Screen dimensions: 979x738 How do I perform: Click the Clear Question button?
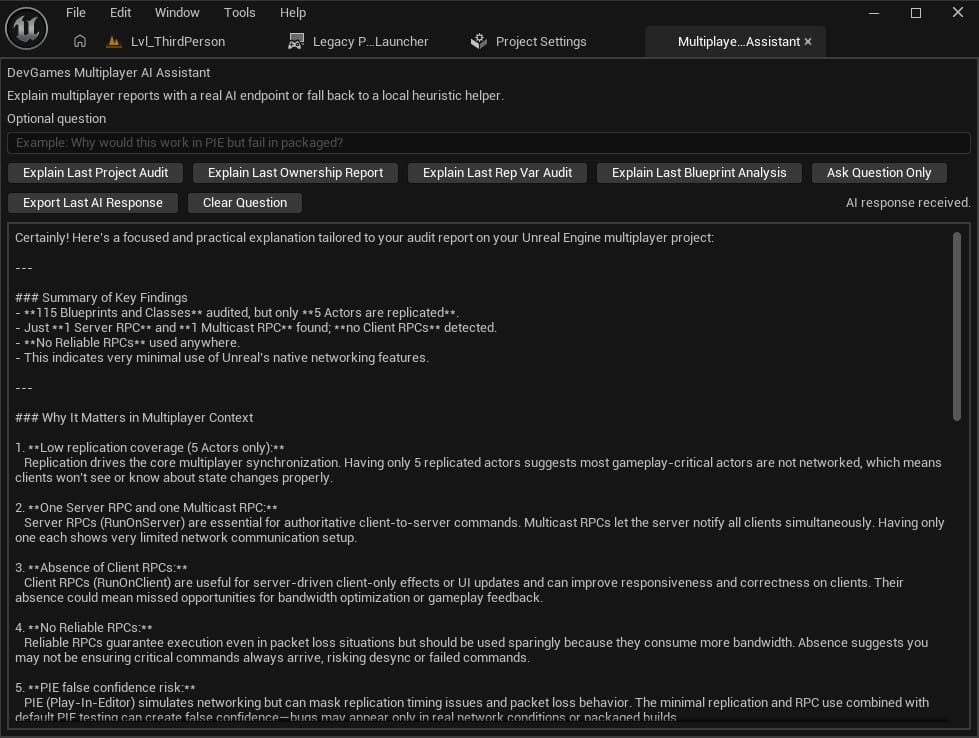pyautogui.click(x=245, y=203)
